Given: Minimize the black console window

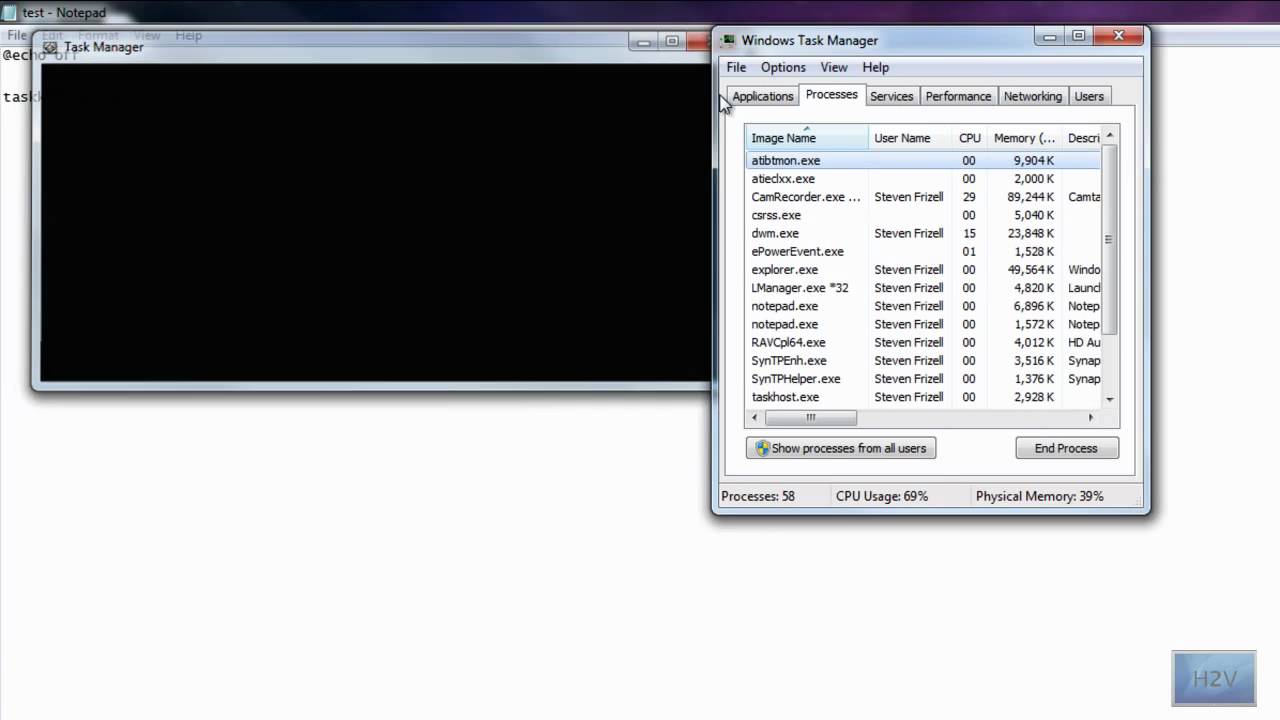Looking at the screenshot, I should (644, 42).
